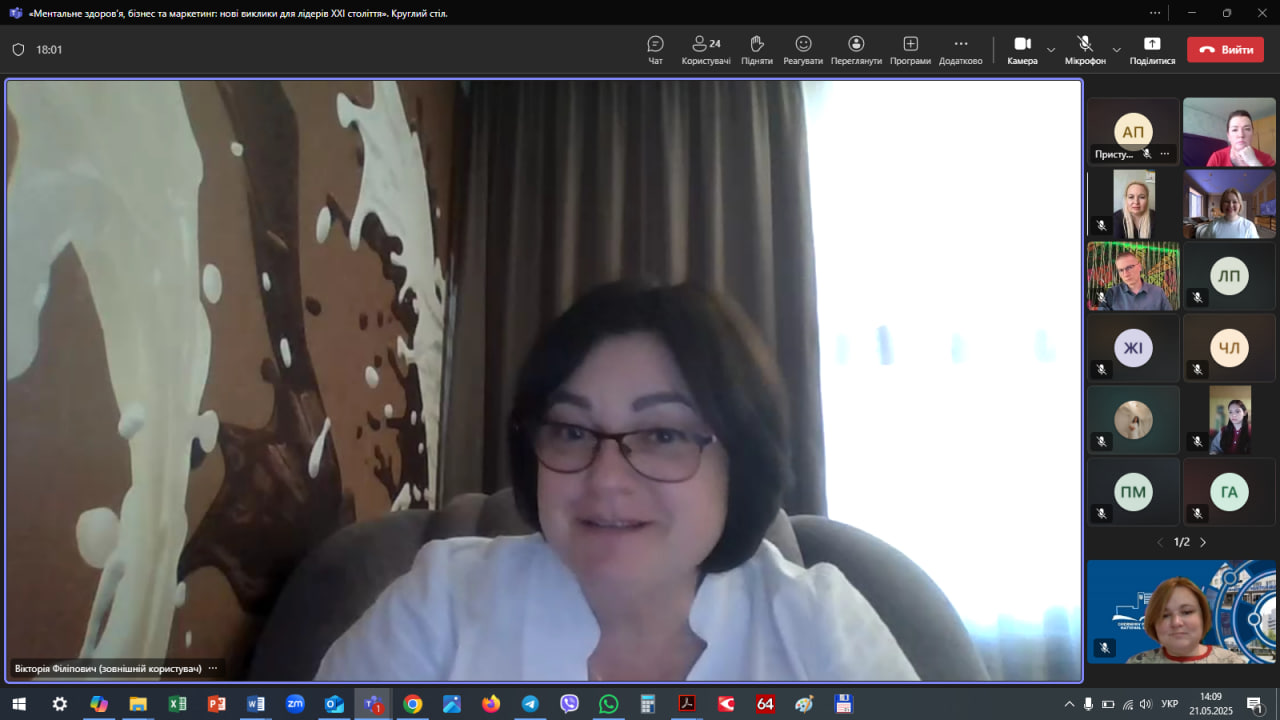Expand microphone device options arrow
The width and height of the screenshot is (1280, 720).
tap(1117, 50)
